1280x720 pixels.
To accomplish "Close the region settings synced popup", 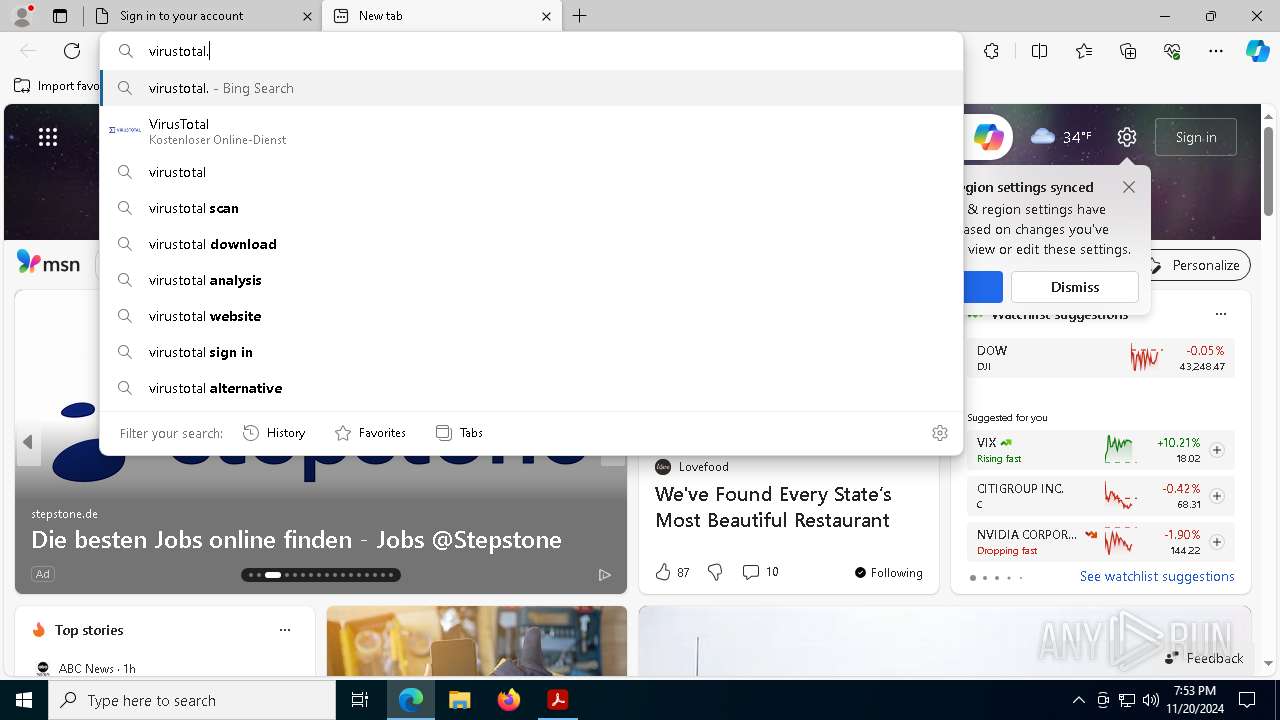I will point(1129,187).
